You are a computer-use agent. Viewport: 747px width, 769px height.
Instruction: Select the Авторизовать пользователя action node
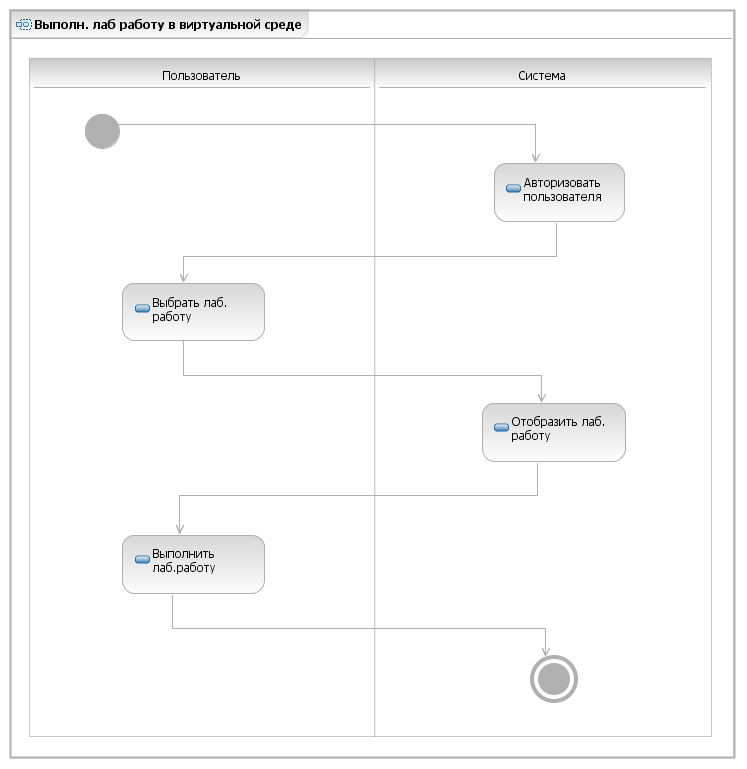tap(559, 192)
